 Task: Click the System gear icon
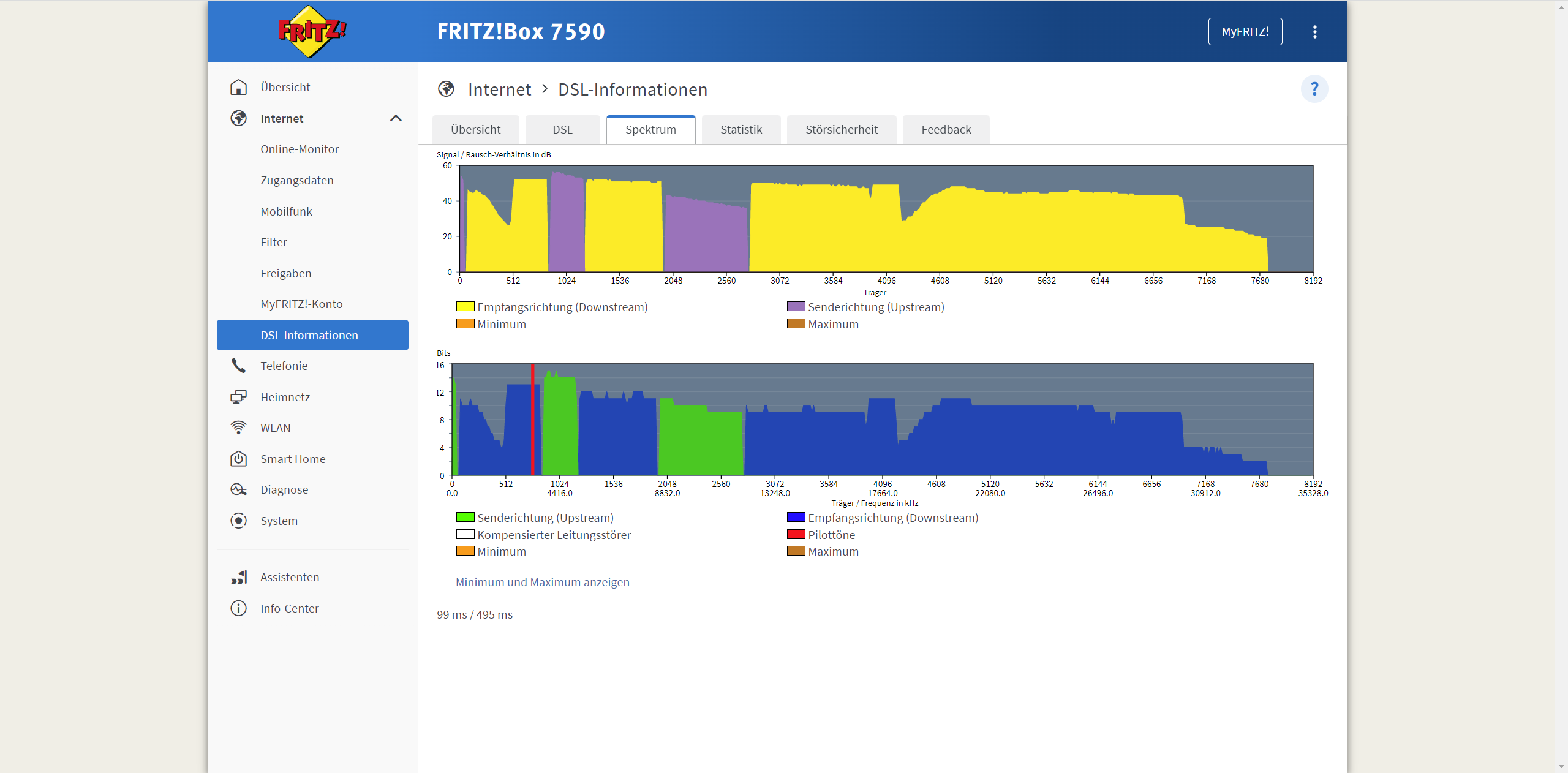(238, 521)
